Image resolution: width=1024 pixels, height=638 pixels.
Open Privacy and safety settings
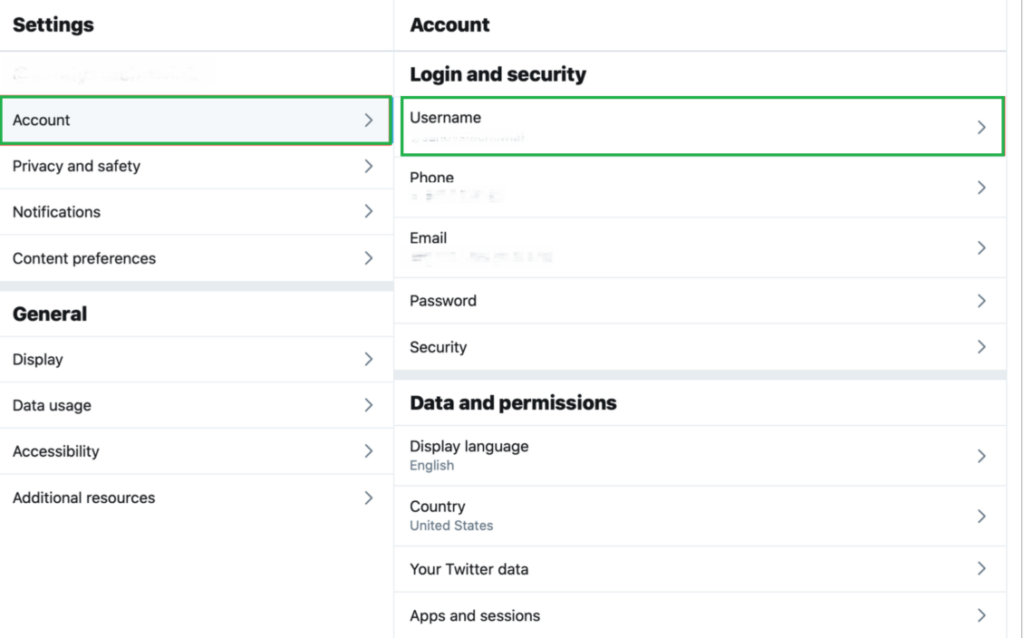tap(76, 166)
